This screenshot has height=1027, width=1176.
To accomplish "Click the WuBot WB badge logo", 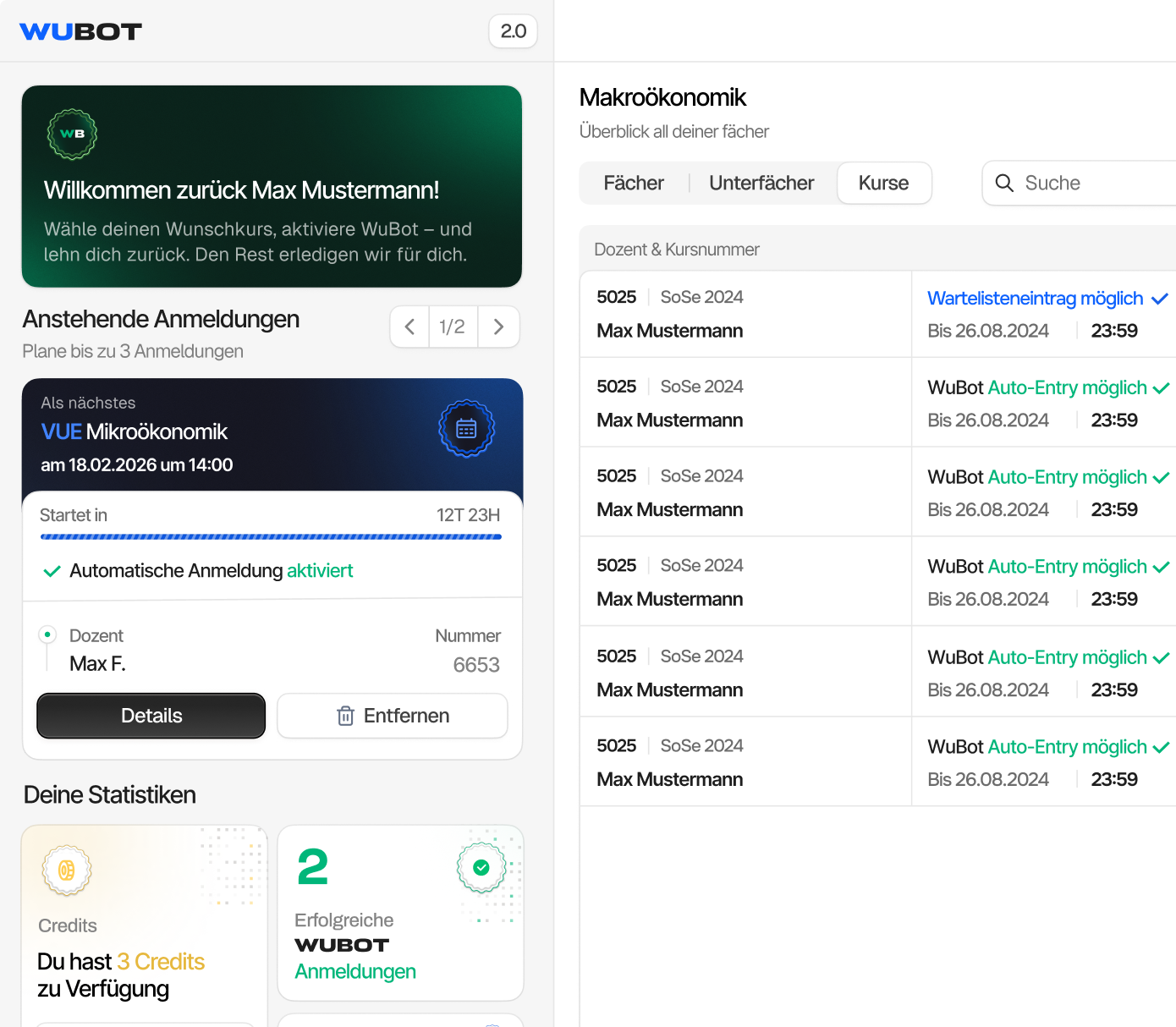I will click(72, 134).
